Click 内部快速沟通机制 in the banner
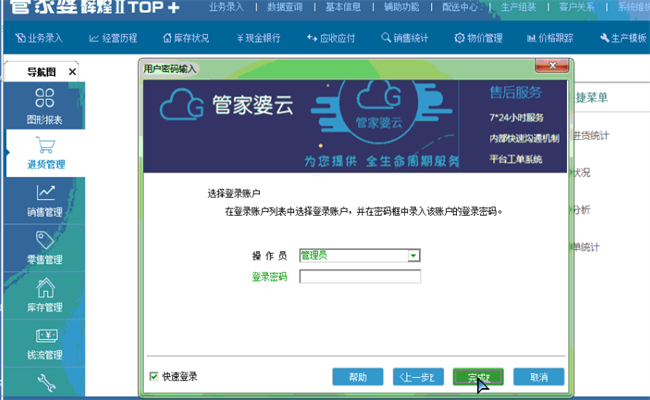This screenshot has height=400, width=650. 524,138
